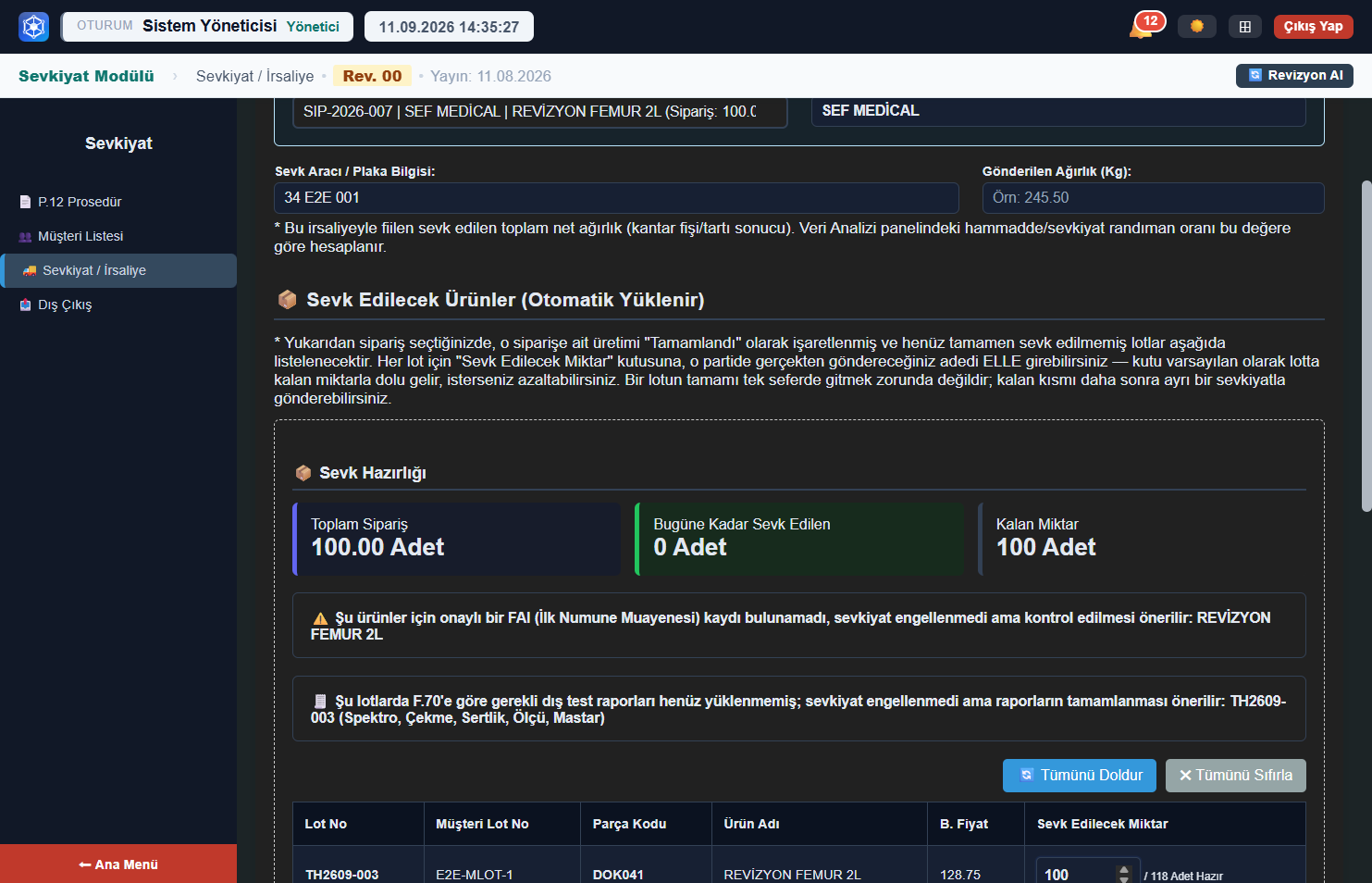Click the Sevk Hazırlığı box icon
Image resolution: width=1372 pixels, height=883 pixels.
[x=303, y=473]
